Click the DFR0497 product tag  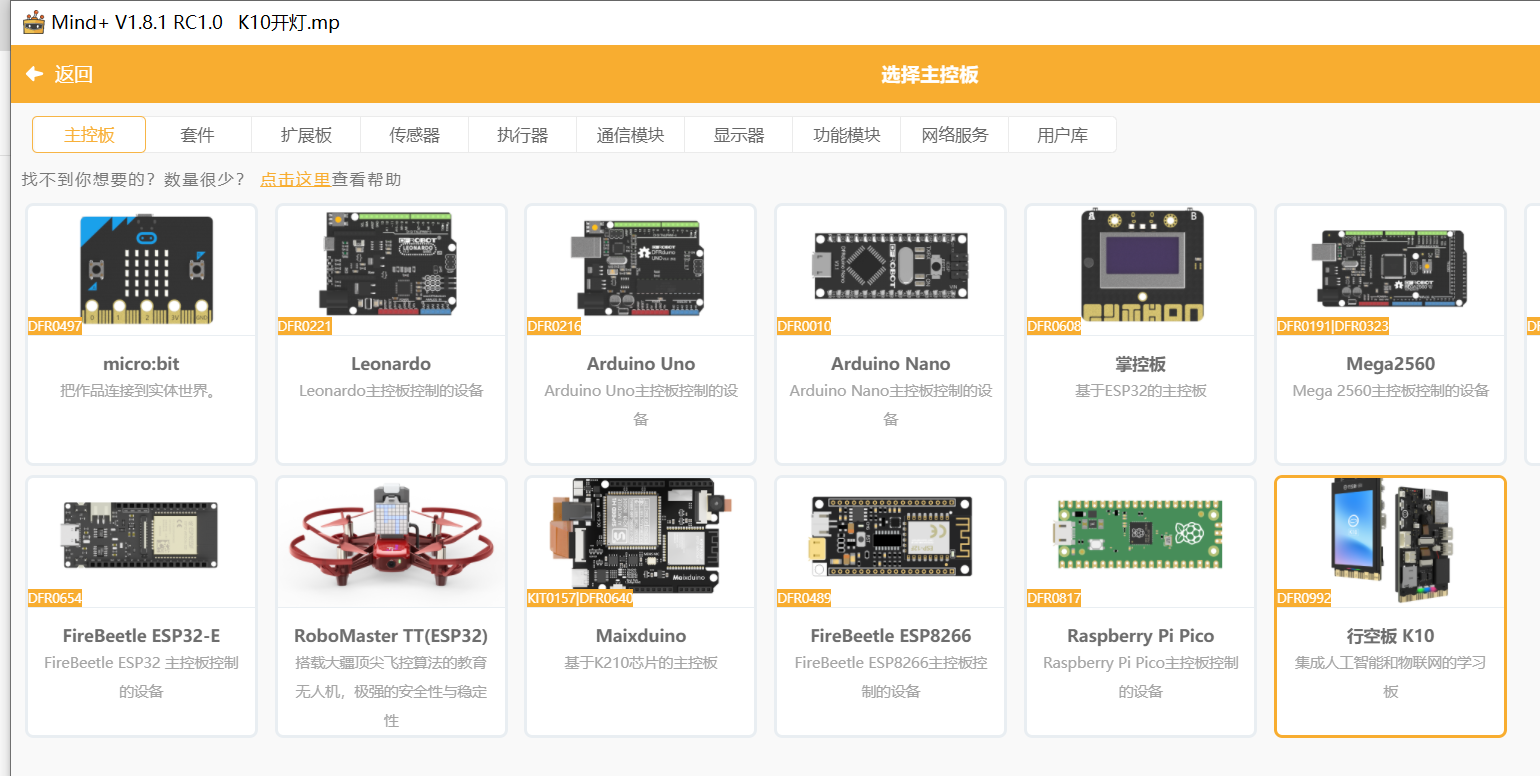pos(55,326)
